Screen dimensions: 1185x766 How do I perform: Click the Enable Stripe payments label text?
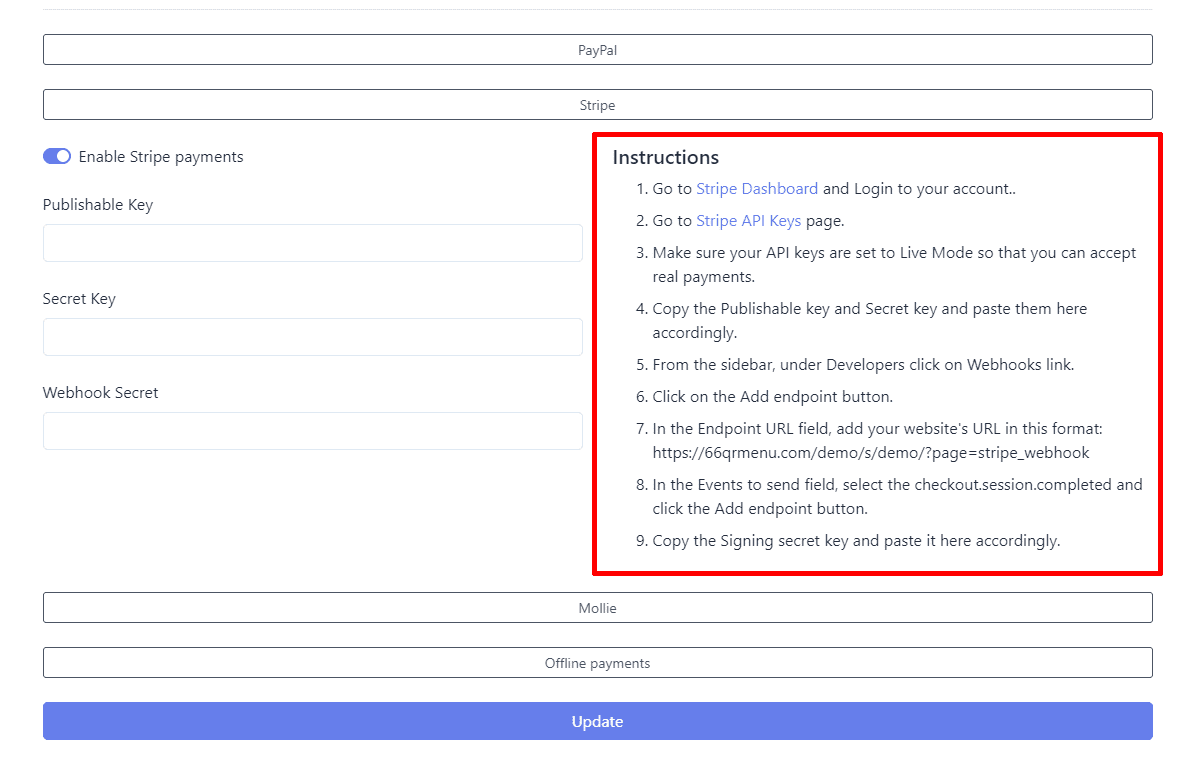point(161,157)
